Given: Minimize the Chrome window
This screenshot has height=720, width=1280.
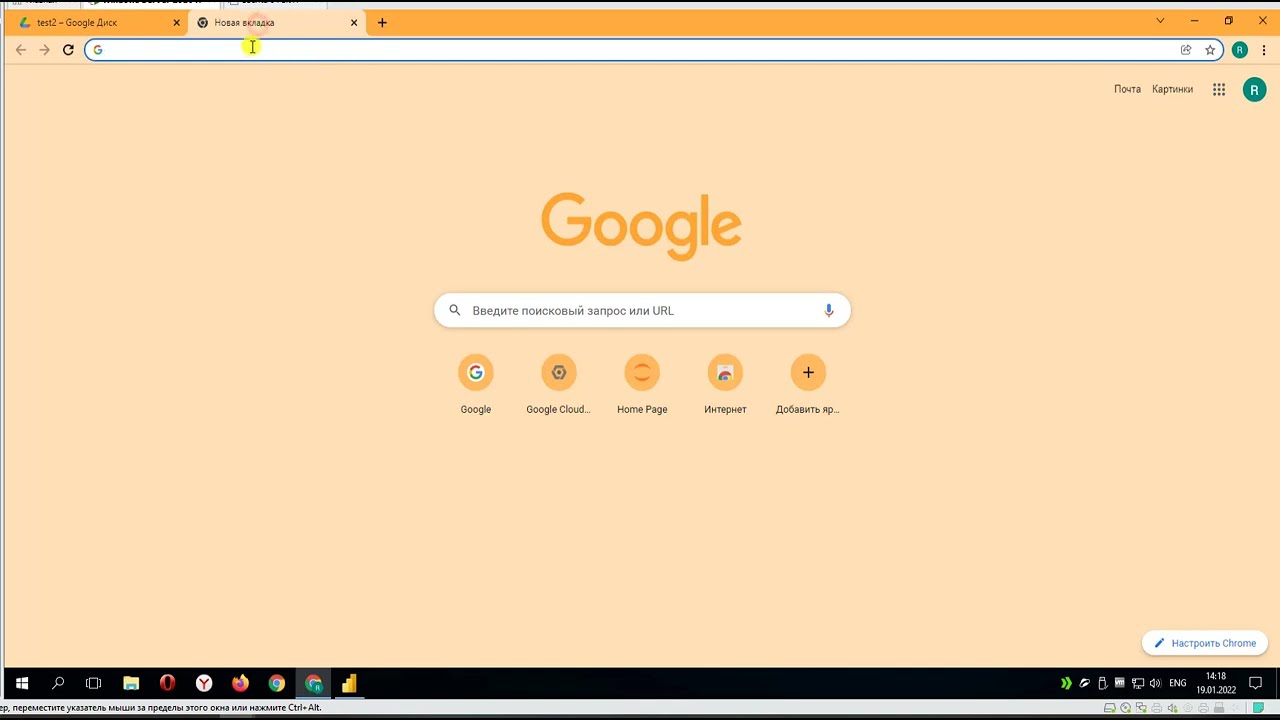Looking at the screenshot, I should [x=1194, y=21].
